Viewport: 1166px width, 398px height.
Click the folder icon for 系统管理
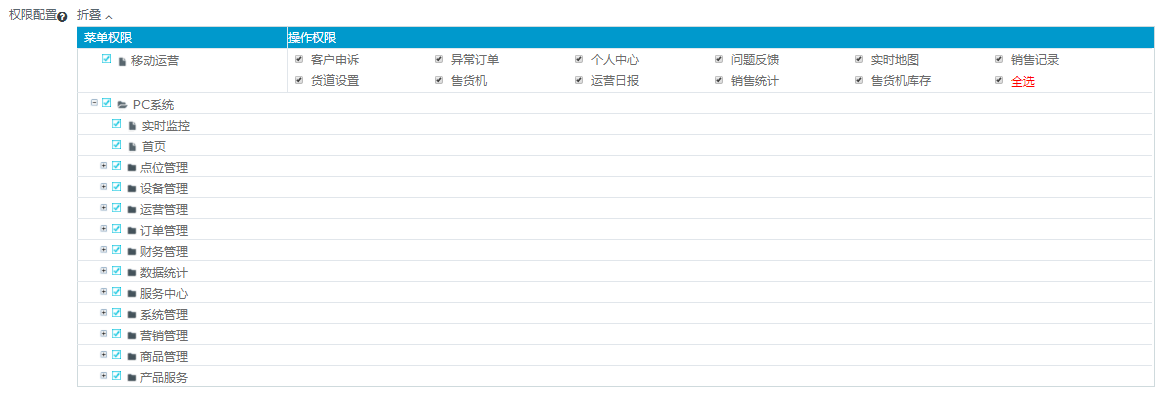click(x=132, y=315)
